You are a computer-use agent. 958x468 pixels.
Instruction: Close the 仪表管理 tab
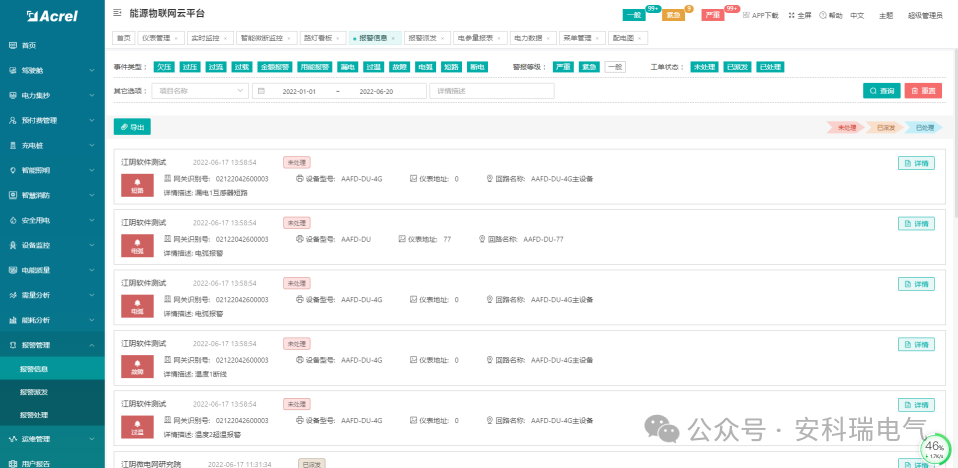(x=176, y=38)
